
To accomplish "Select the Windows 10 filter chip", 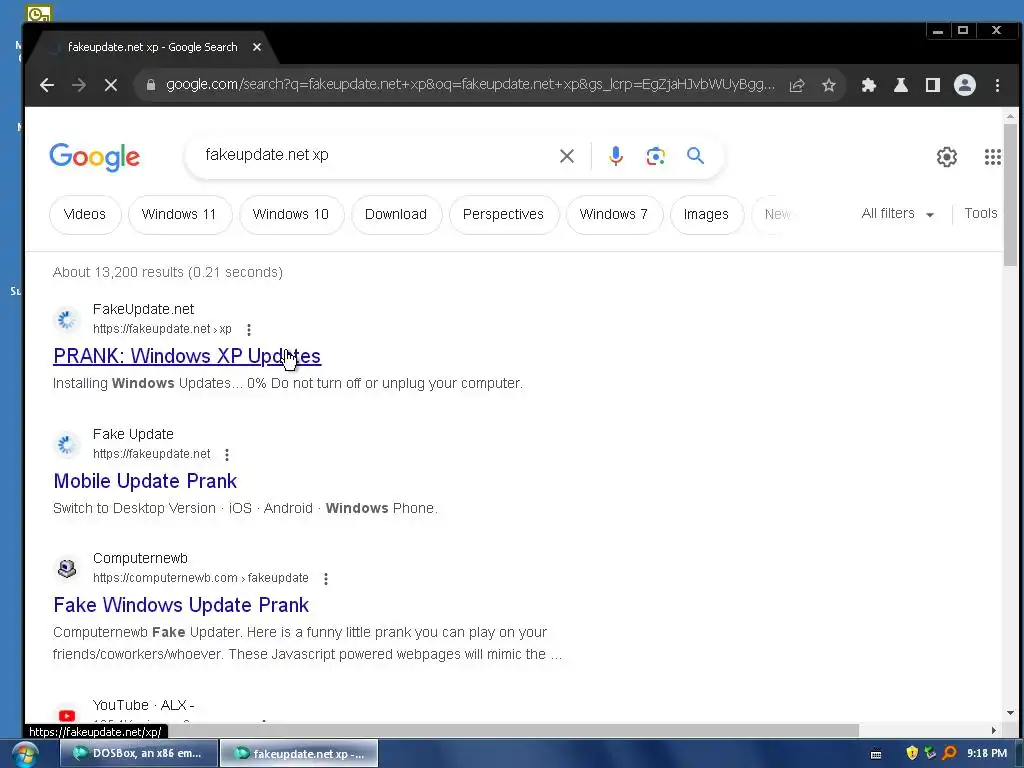I will (291, 214).
